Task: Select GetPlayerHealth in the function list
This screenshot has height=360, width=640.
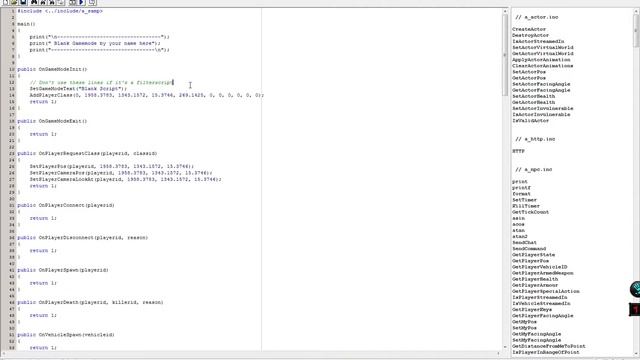Action: [535, 279]
